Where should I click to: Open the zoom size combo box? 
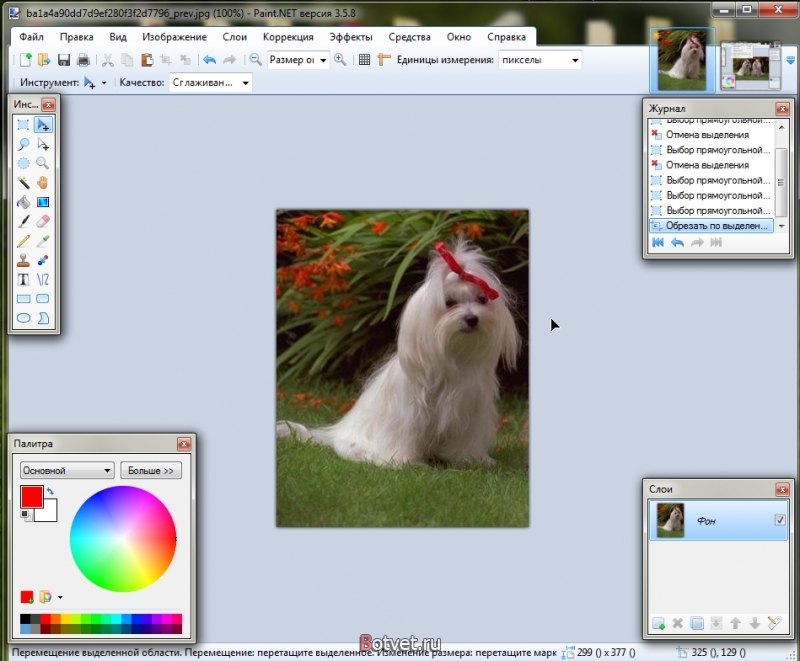pyautogui.click(x=298, y=60)
